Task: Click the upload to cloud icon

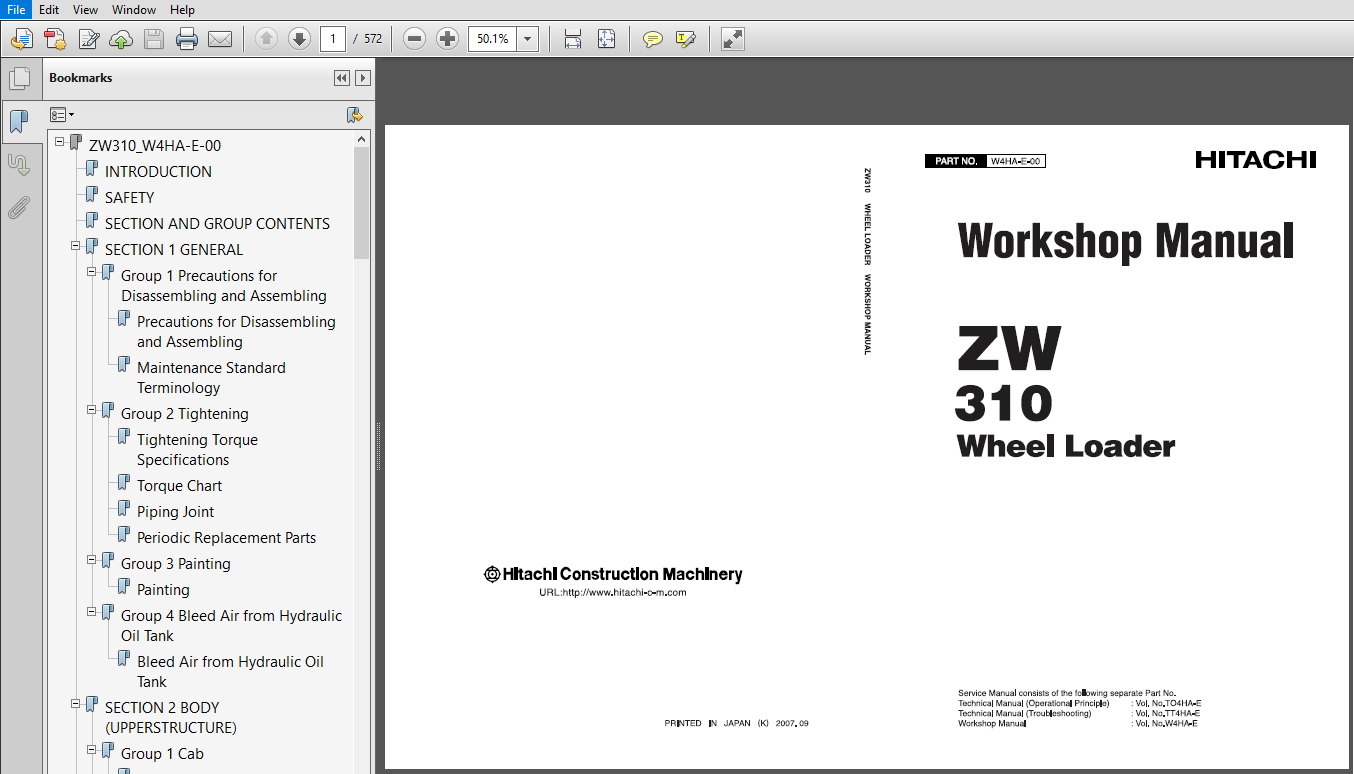Action: [x=121, y=40]
